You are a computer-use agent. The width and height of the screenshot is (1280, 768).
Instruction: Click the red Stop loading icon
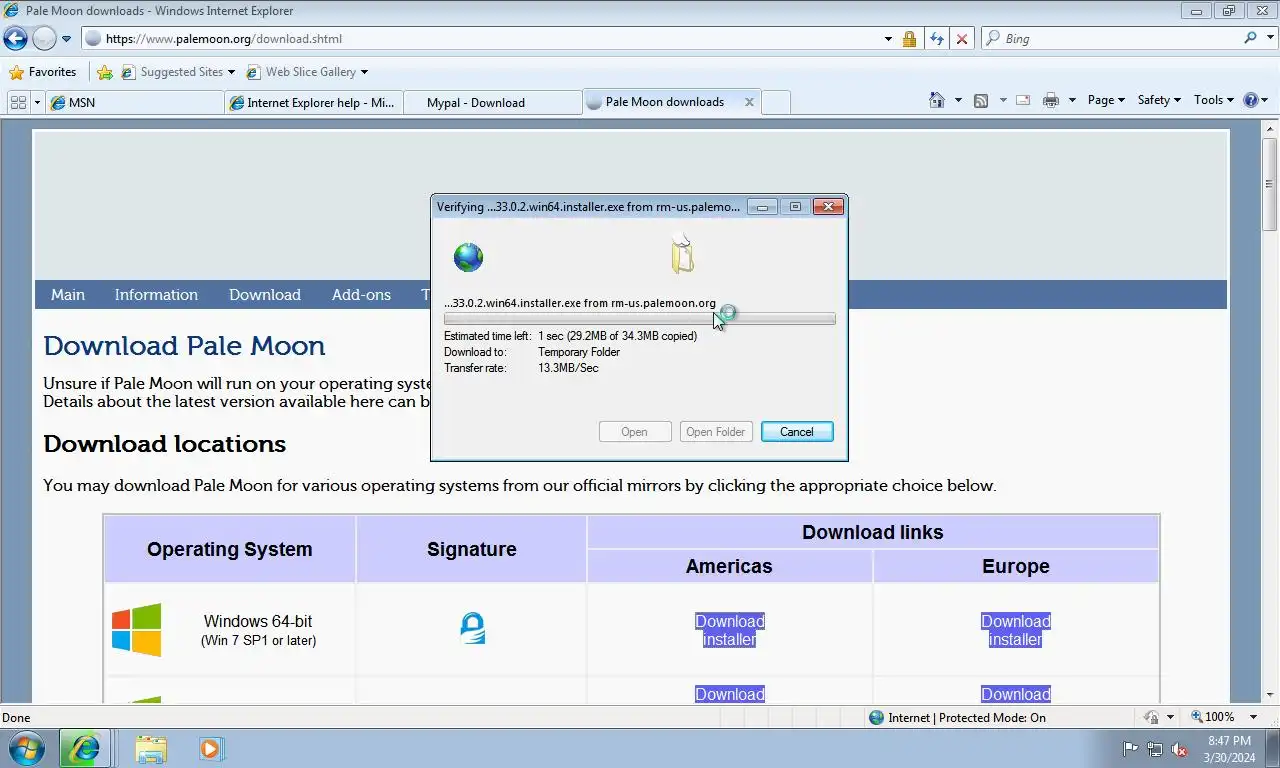point(962,39)
